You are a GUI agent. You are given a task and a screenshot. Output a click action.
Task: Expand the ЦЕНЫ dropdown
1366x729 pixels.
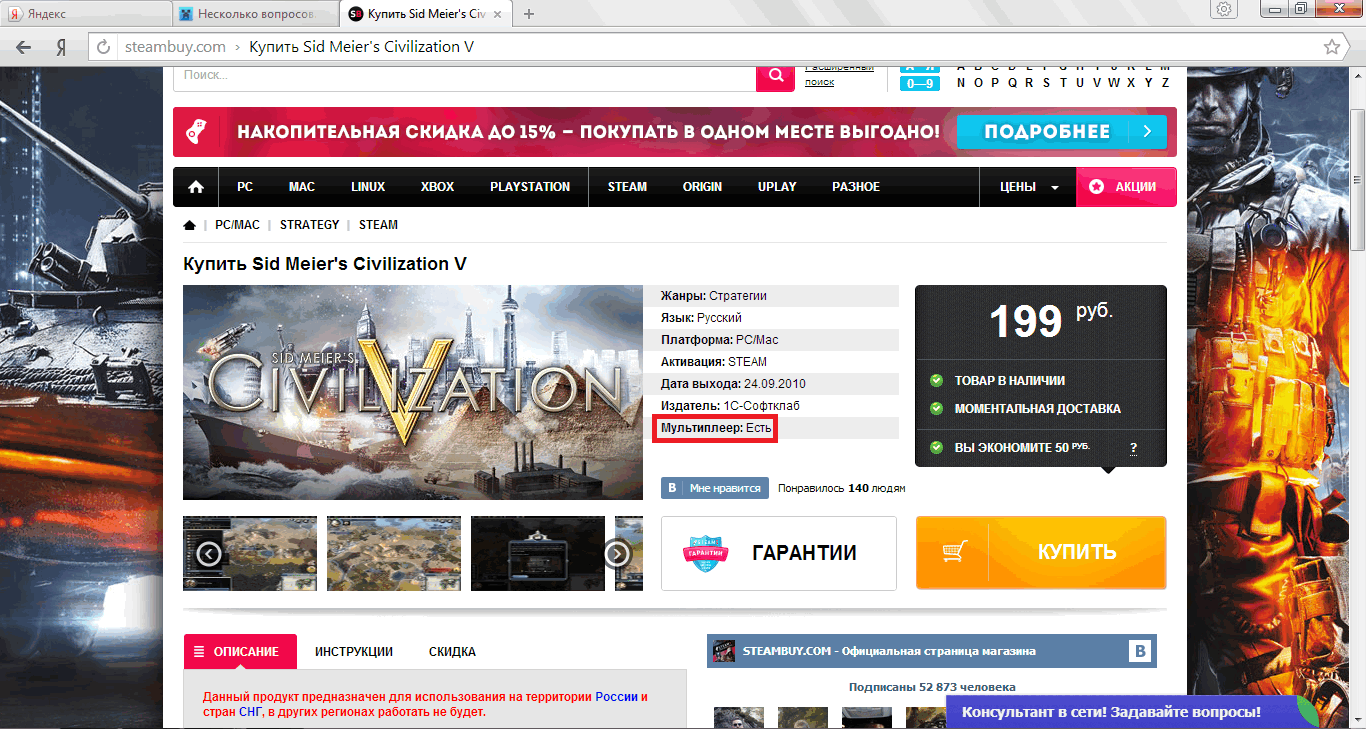pos(1030,187)
